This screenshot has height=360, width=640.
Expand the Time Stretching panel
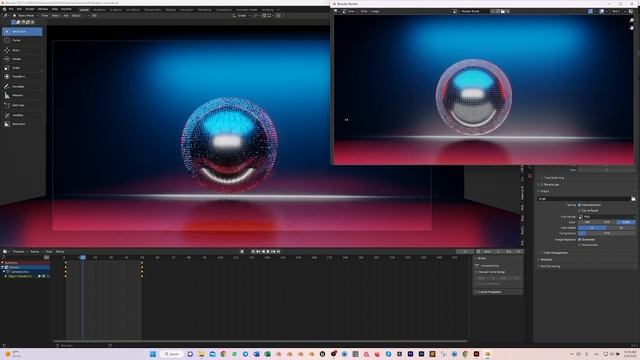553,178
